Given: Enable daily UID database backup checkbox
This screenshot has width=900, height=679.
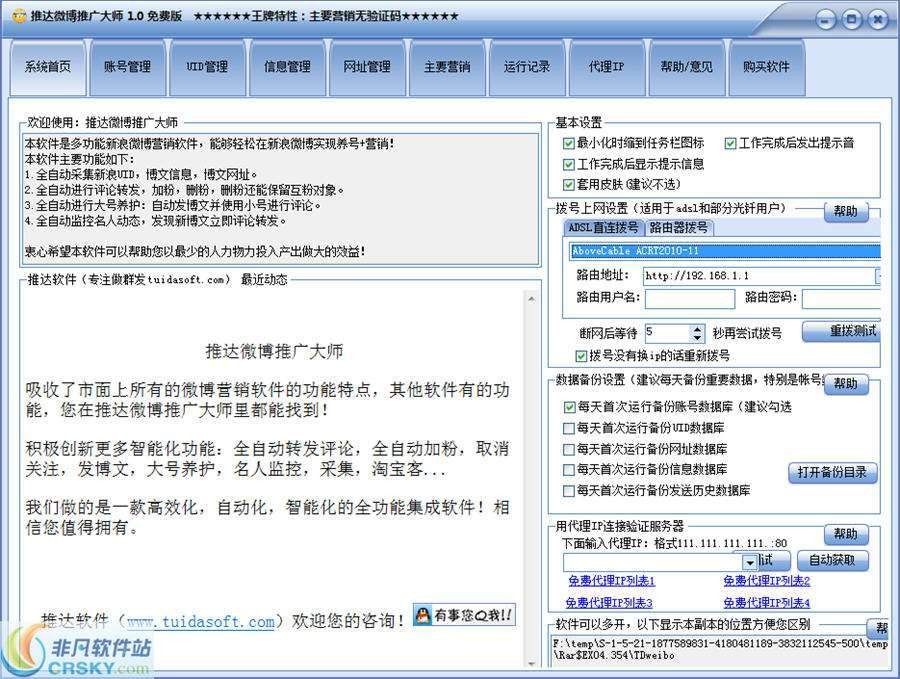Looking at the screenshot, I should coord(570,427).
